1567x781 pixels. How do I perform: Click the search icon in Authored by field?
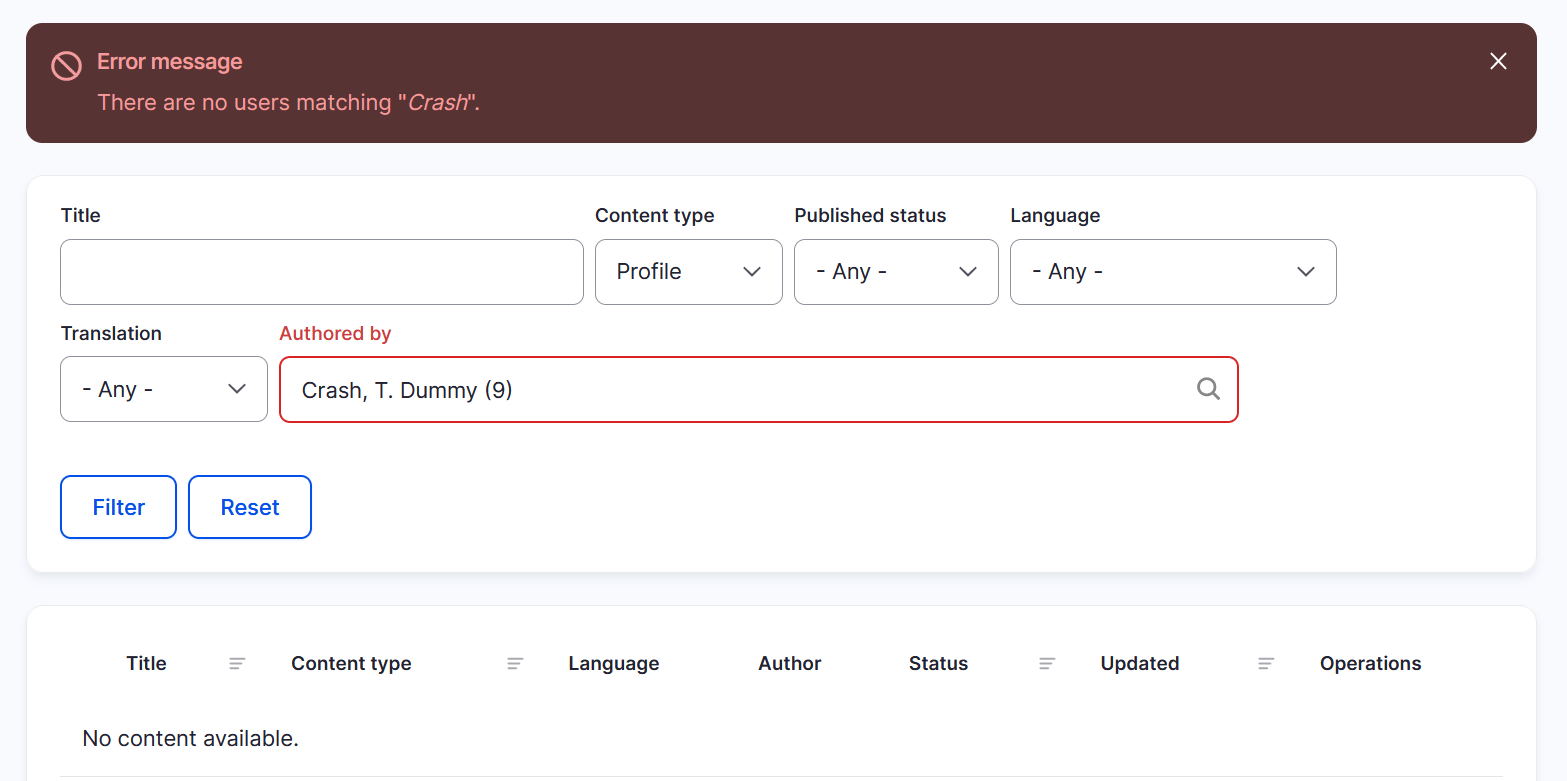1208,390
